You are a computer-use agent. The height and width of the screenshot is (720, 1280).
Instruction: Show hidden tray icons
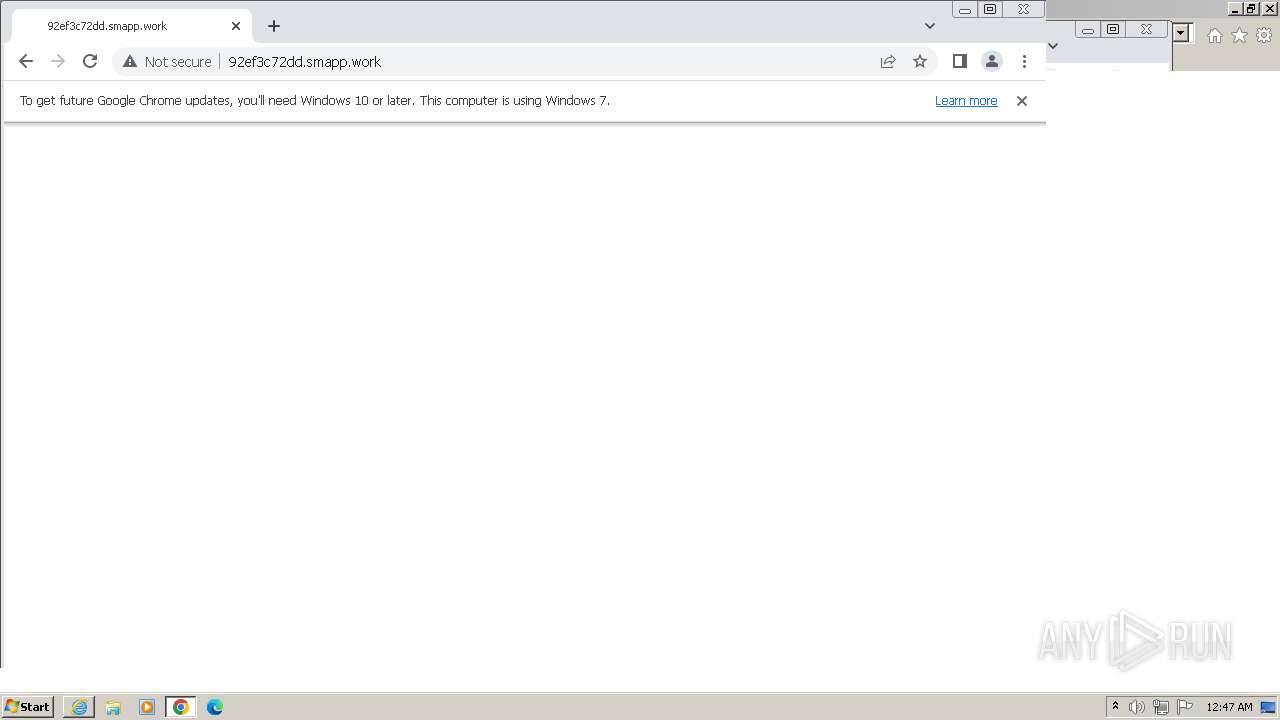(1116, 707)
